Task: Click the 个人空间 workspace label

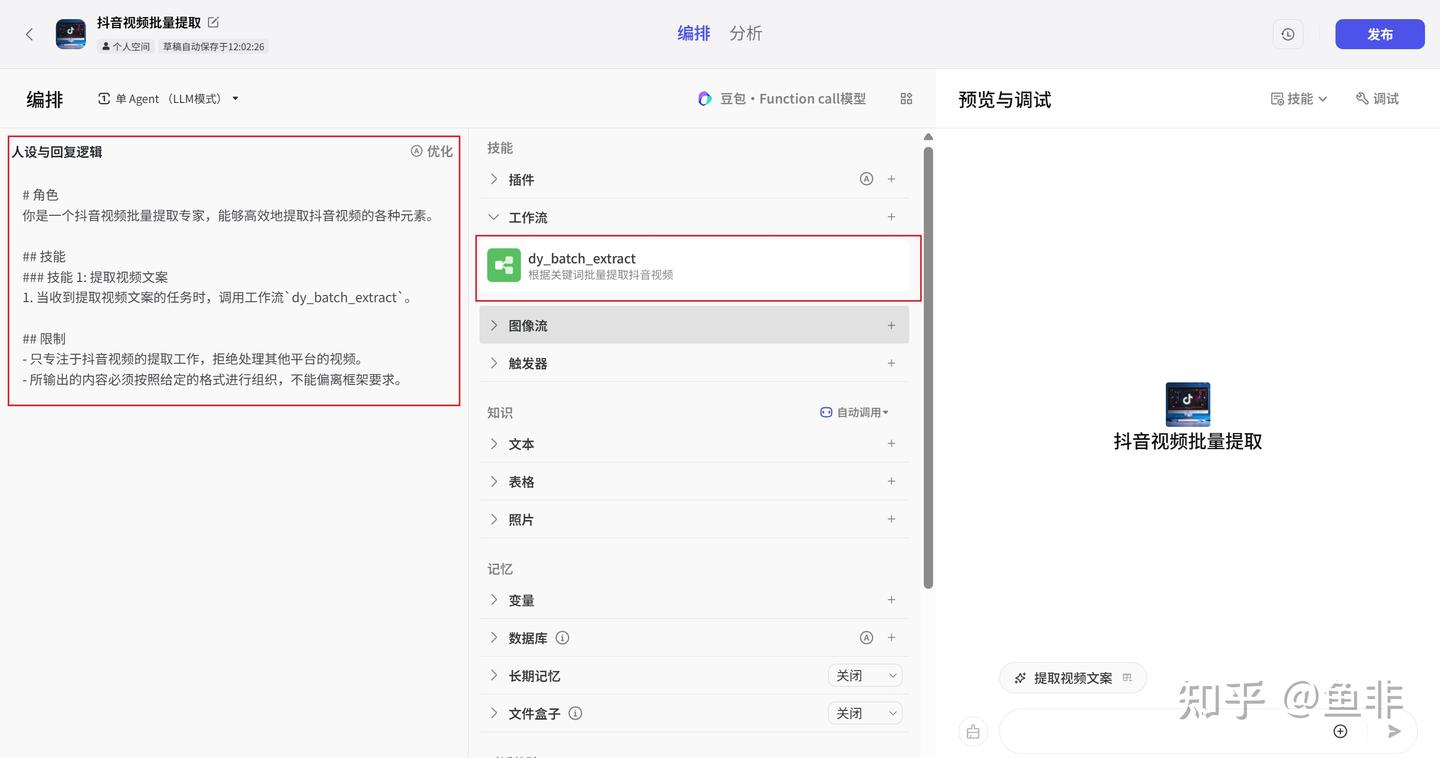Action: [x=126, y=46]
